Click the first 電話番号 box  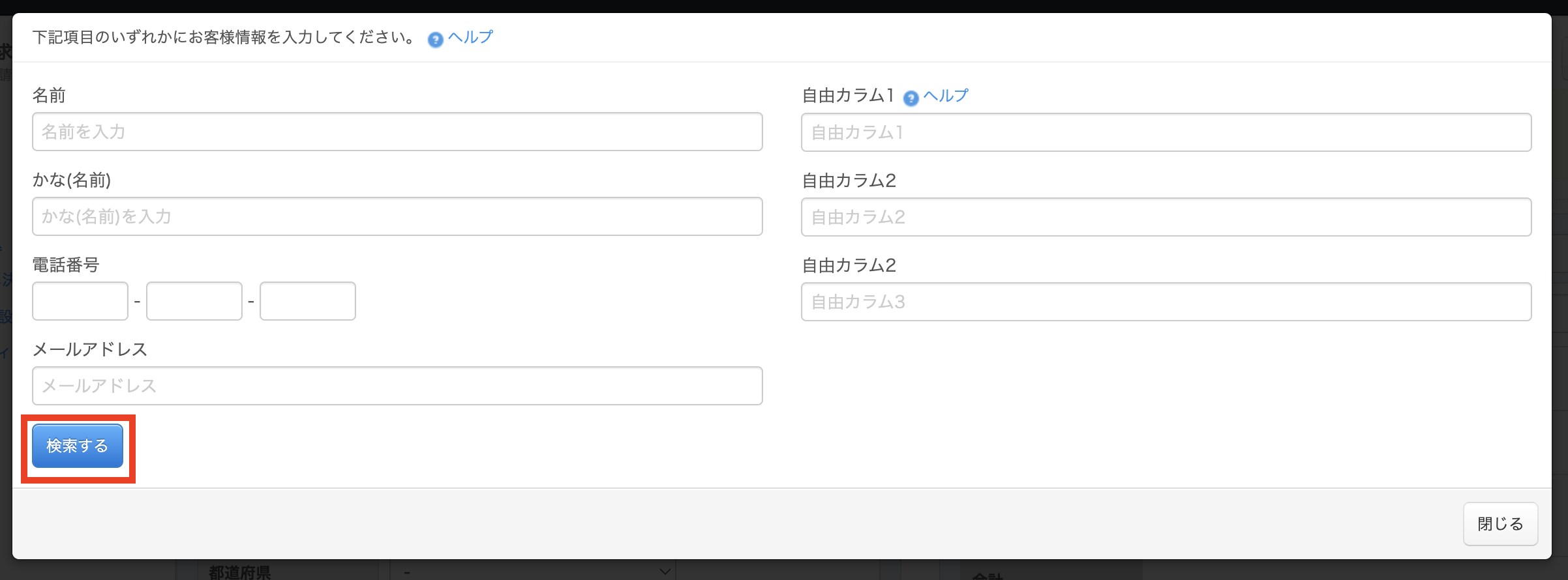click(80, 301)
